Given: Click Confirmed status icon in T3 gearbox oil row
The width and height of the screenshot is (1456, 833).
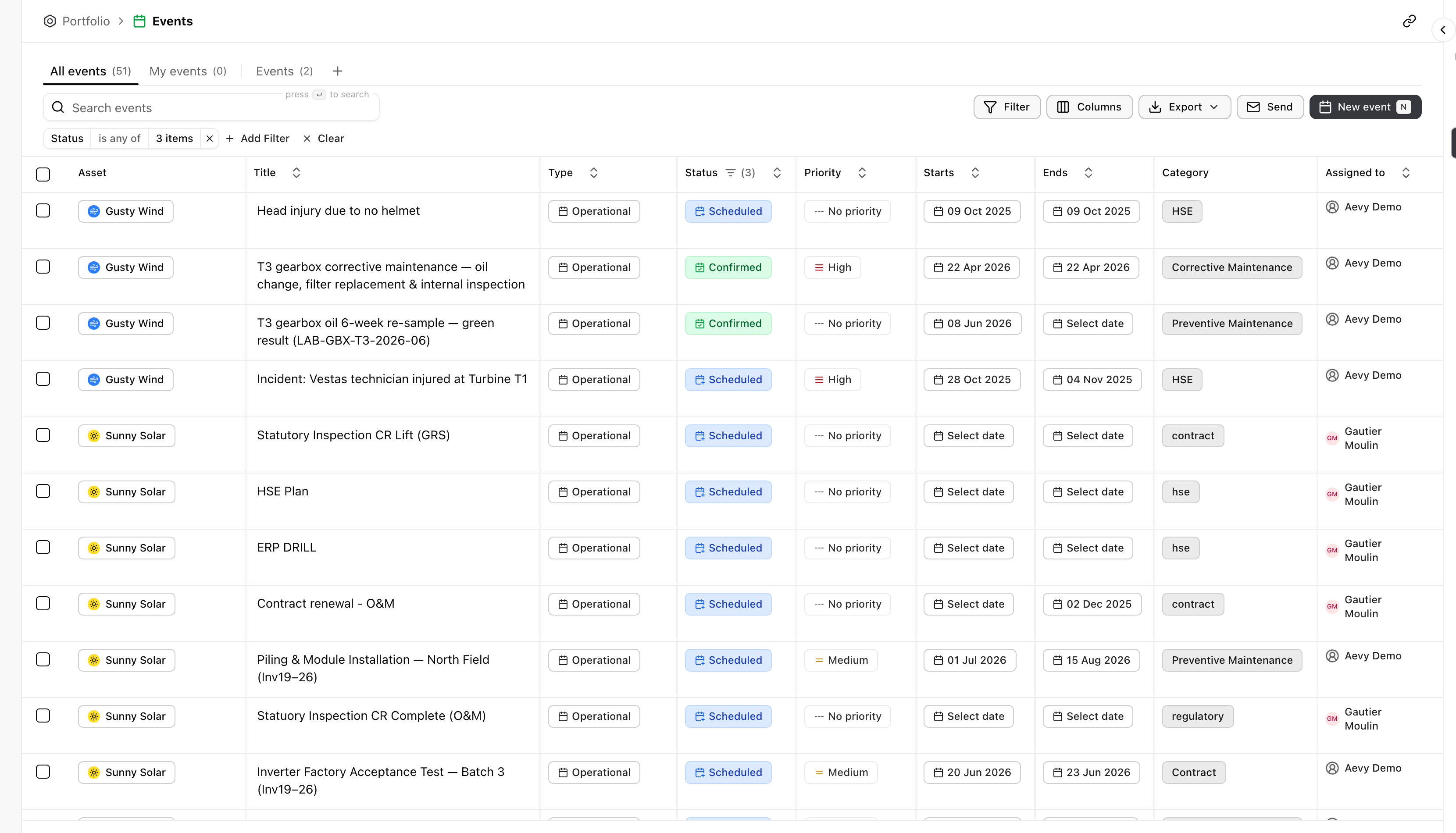Looking at the screenshot, I should (699, 323).
